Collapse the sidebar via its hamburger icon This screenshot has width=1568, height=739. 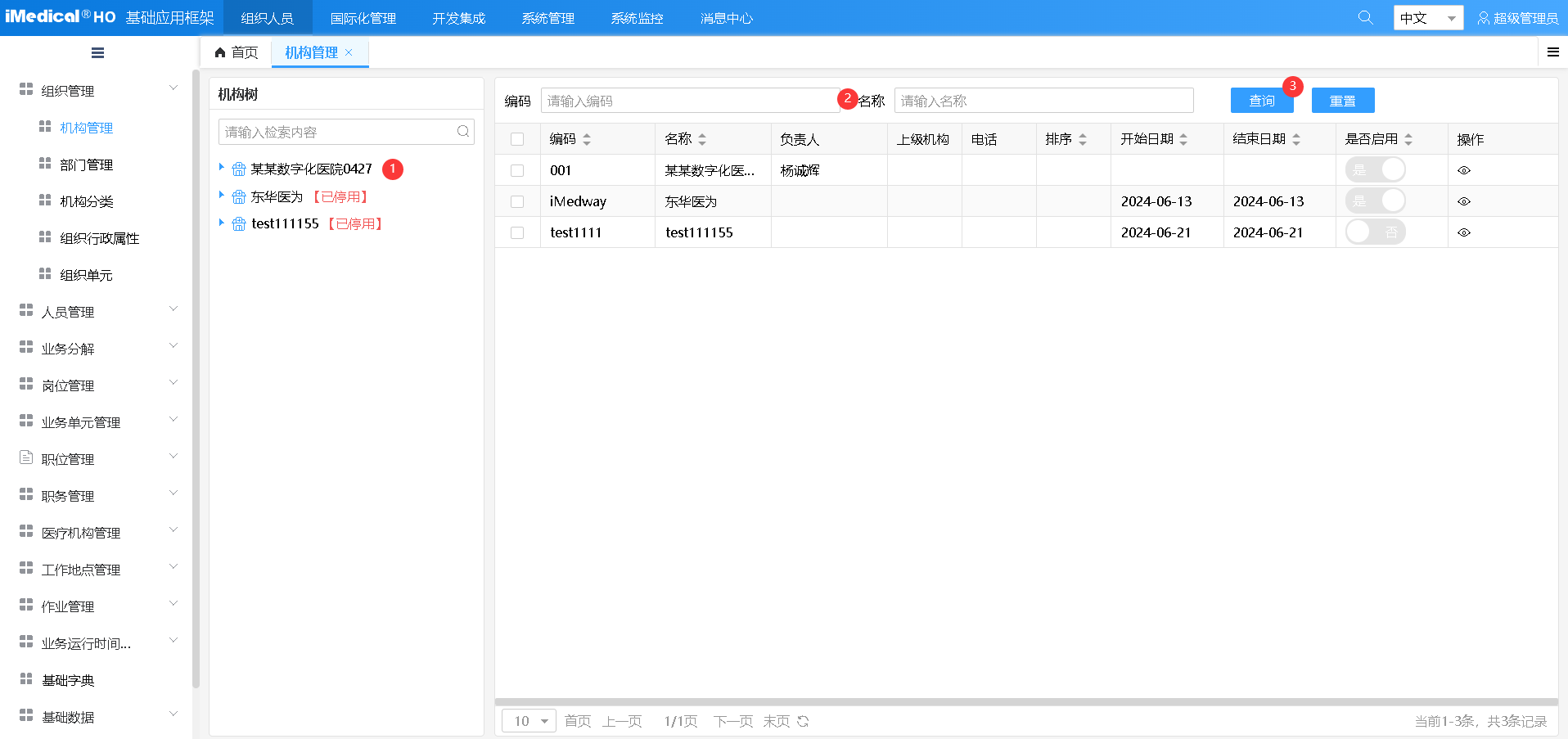[97, 52]
